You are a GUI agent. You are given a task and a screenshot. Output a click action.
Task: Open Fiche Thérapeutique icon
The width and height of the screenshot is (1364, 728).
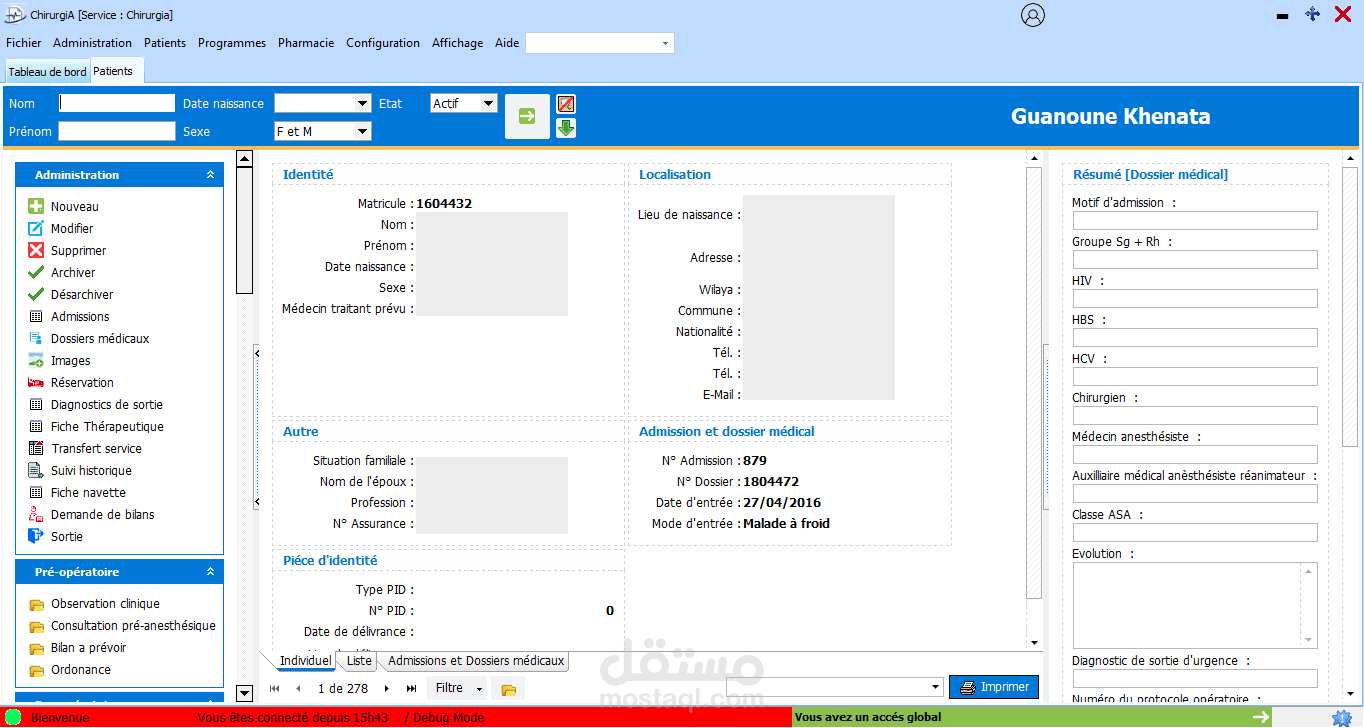[x=36, y=426]
